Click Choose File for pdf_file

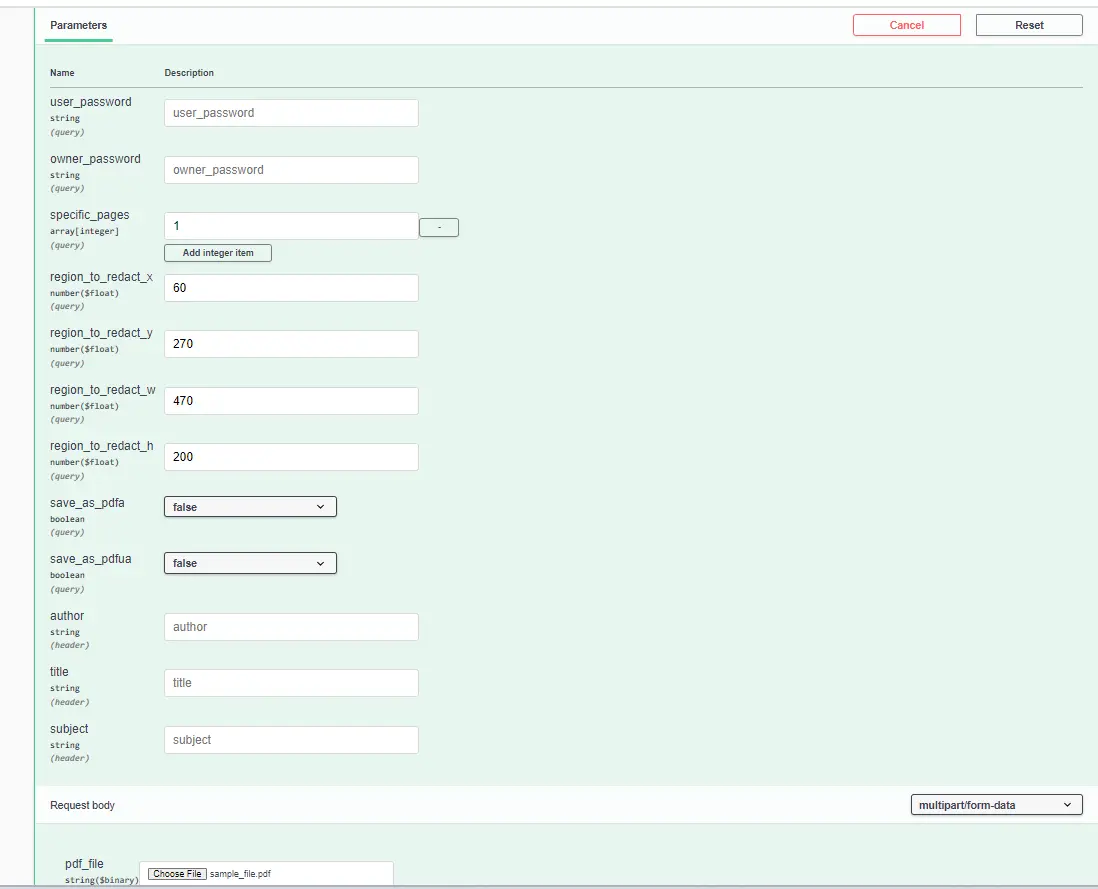pyautogui.click(x=177, y=874)
